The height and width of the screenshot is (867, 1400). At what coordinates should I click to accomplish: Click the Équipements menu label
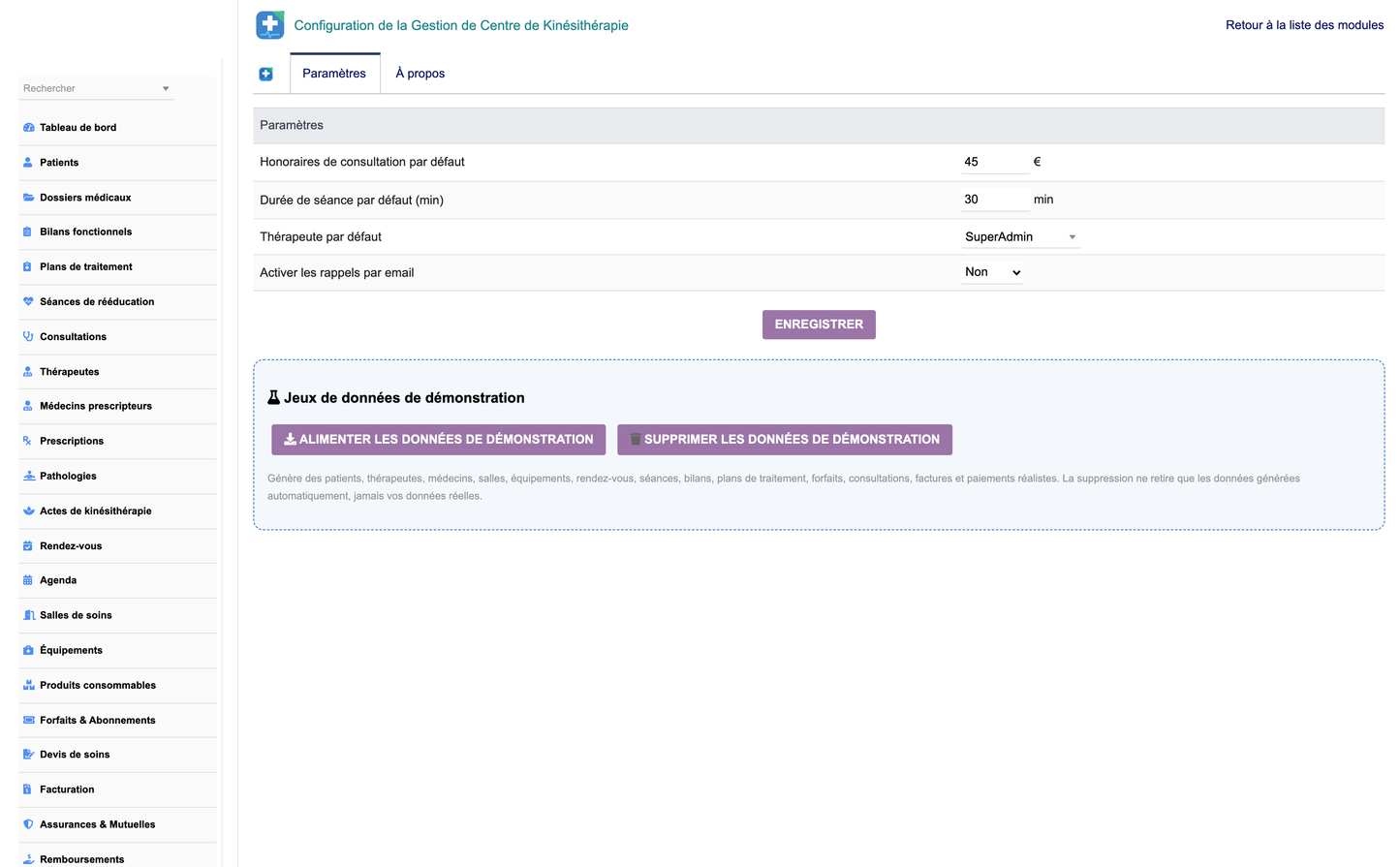(71, 651)
